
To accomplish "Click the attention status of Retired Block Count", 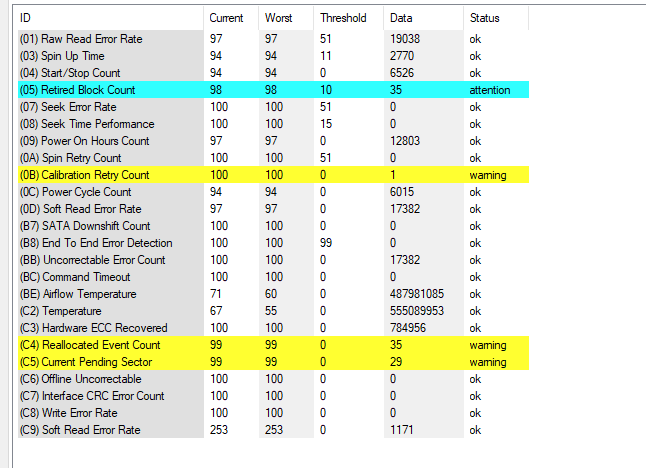I will 490,90.
